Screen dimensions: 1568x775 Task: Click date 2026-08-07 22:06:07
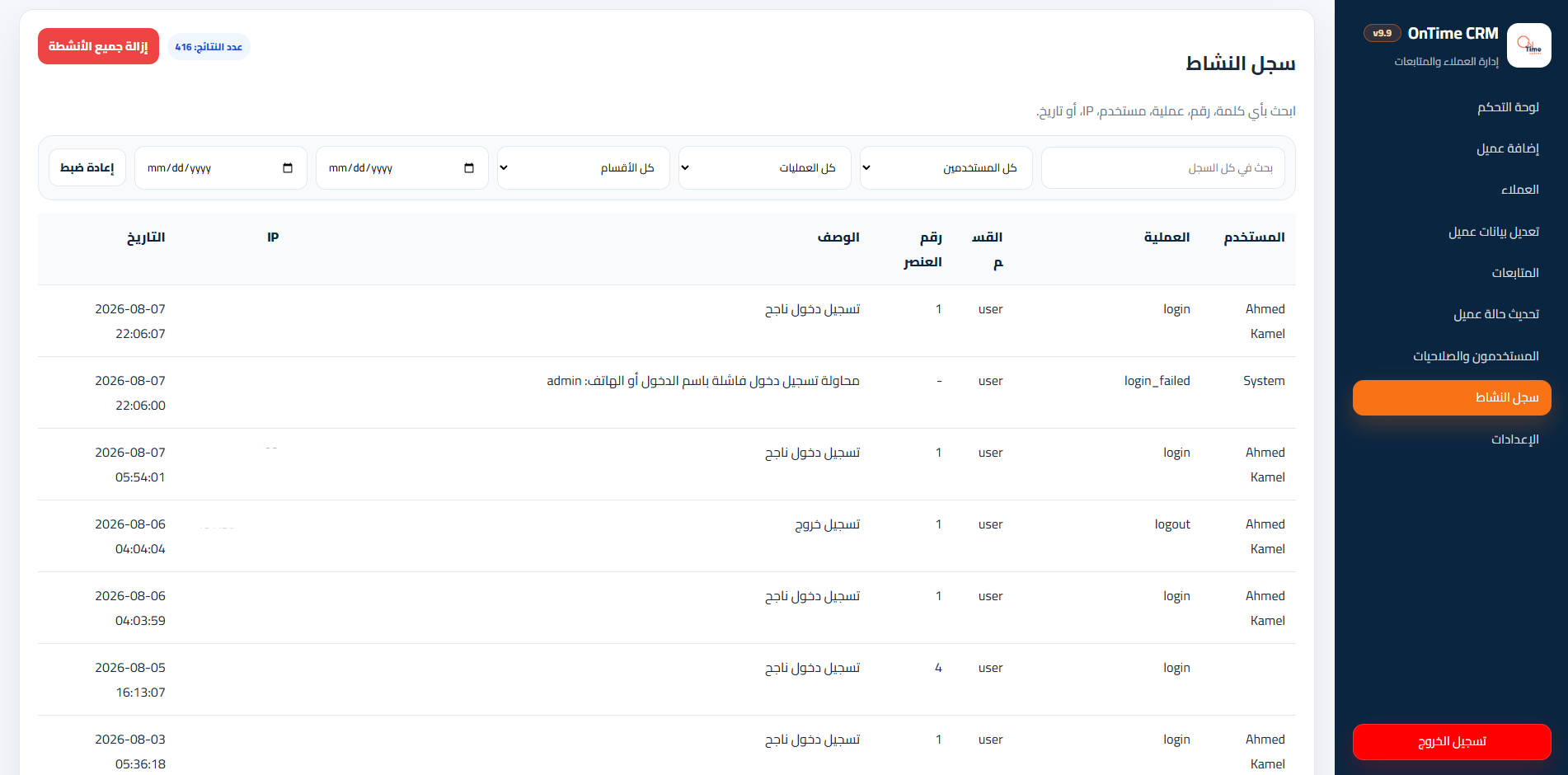coord(130,322)
